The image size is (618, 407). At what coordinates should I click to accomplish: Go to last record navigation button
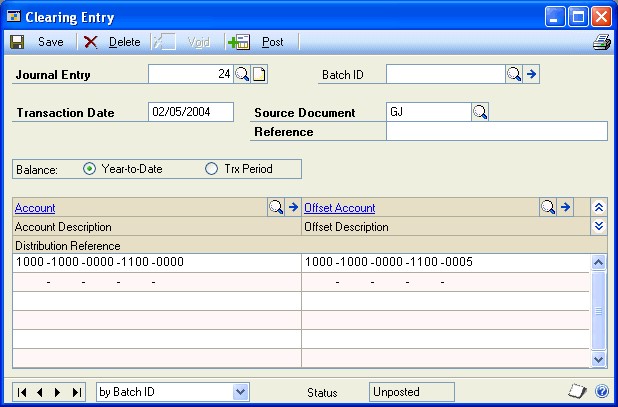(x=76, y=392)
